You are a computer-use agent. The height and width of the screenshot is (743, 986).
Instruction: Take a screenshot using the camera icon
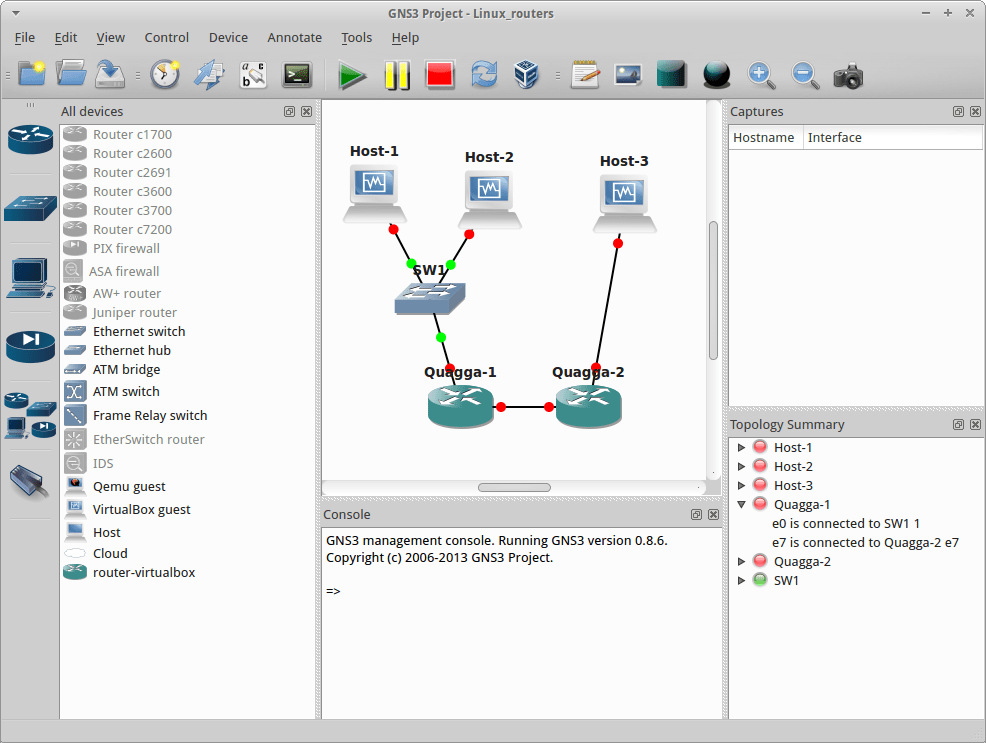coord(848,74)
